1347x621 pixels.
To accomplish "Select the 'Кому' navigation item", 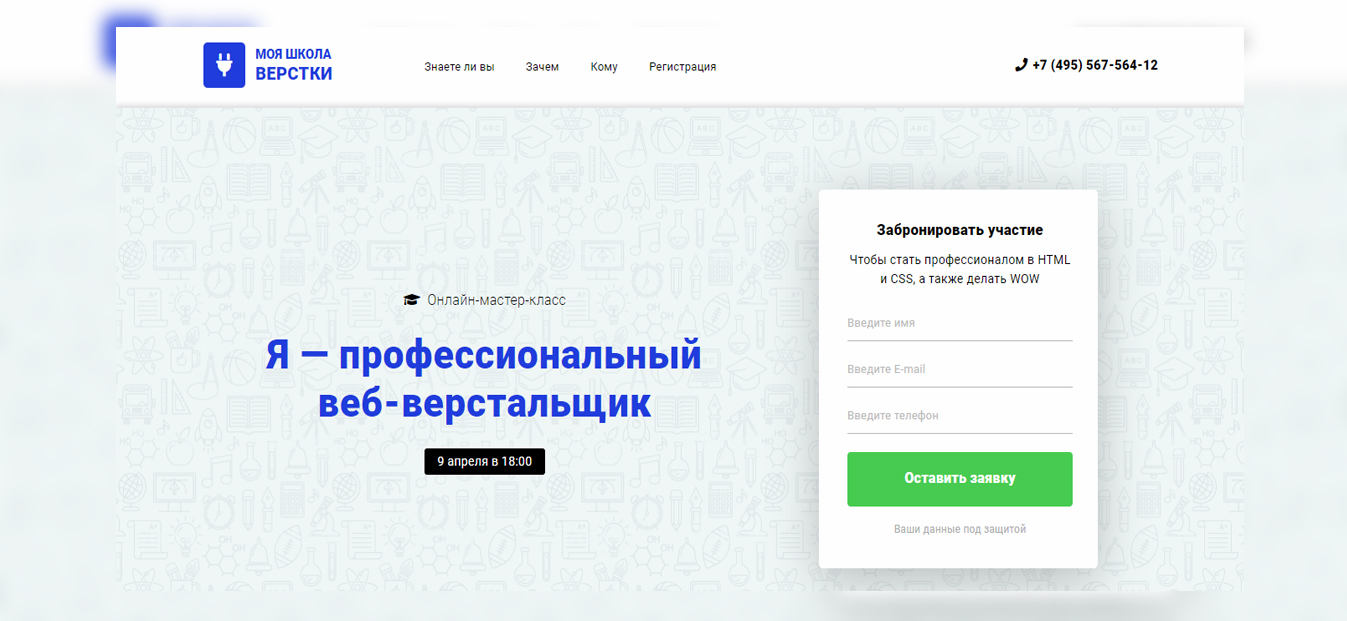I will pyautogui.click(x=604, y=67).
